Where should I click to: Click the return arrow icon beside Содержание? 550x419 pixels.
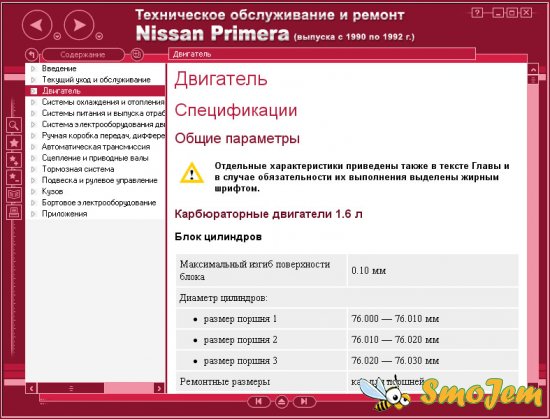point(31,55)
